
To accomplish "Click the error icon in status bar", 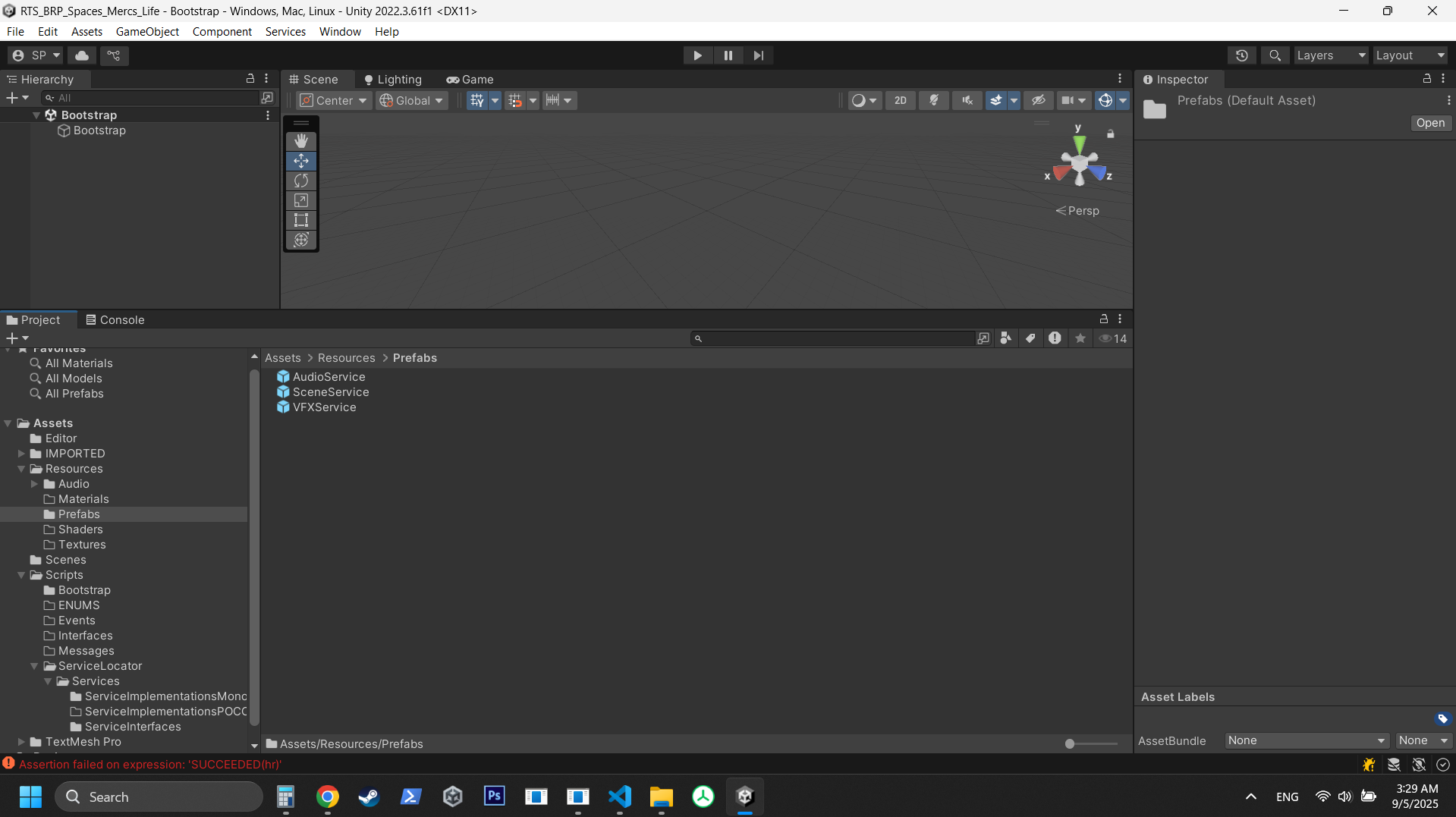I will tap(9, 764).
